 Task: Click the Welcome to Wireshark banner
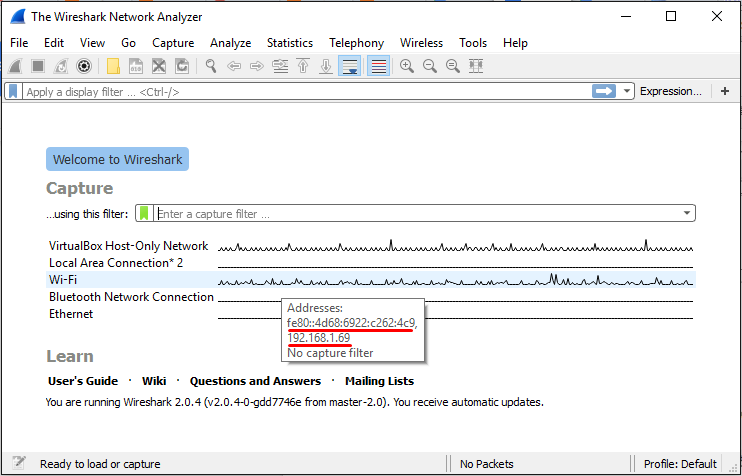click(x=117, y=159)
